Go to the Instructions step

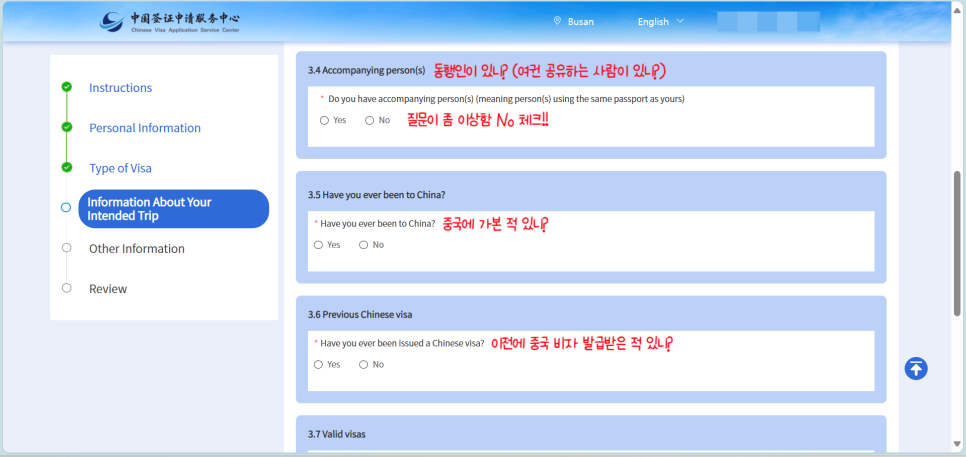120,87
